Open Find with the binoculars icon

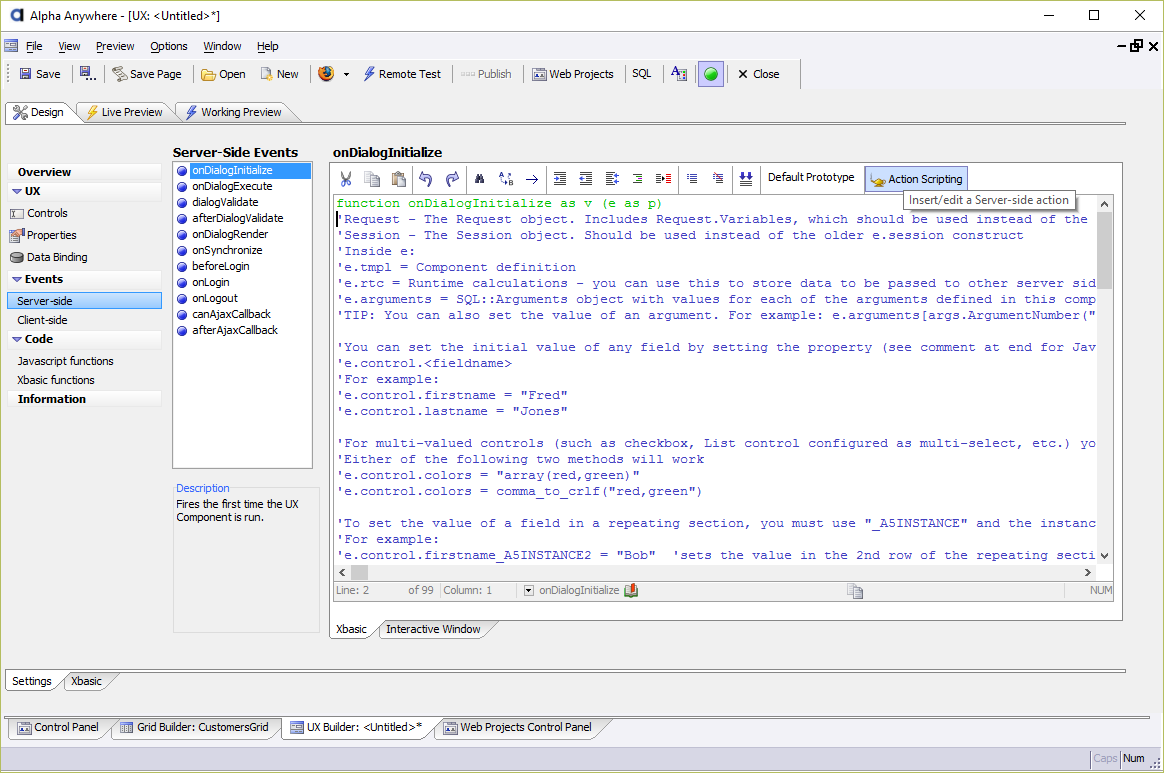[480, 178]
